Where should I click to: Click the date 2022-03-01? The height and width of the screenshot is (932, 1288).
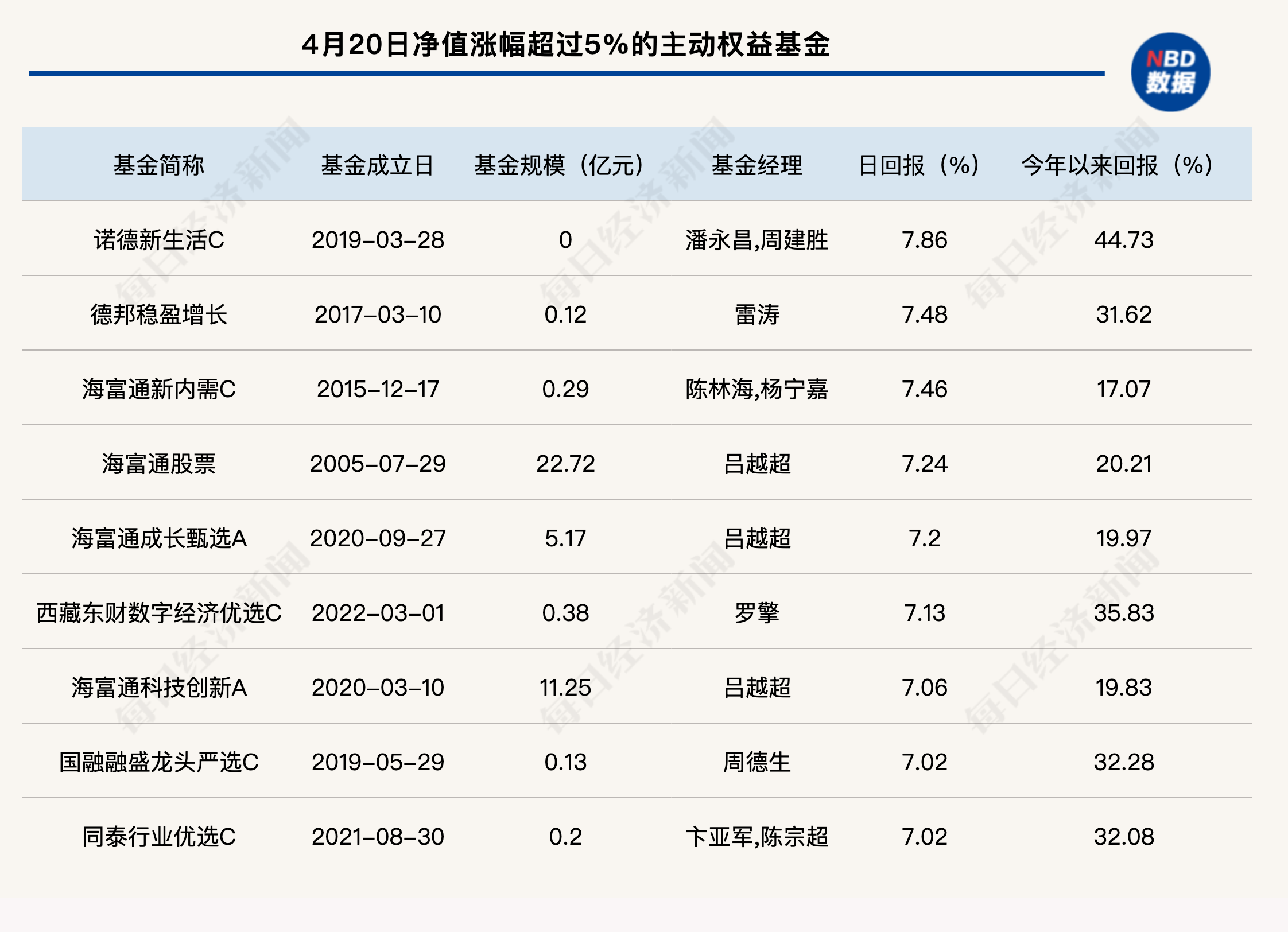click(x=378, y=613)
